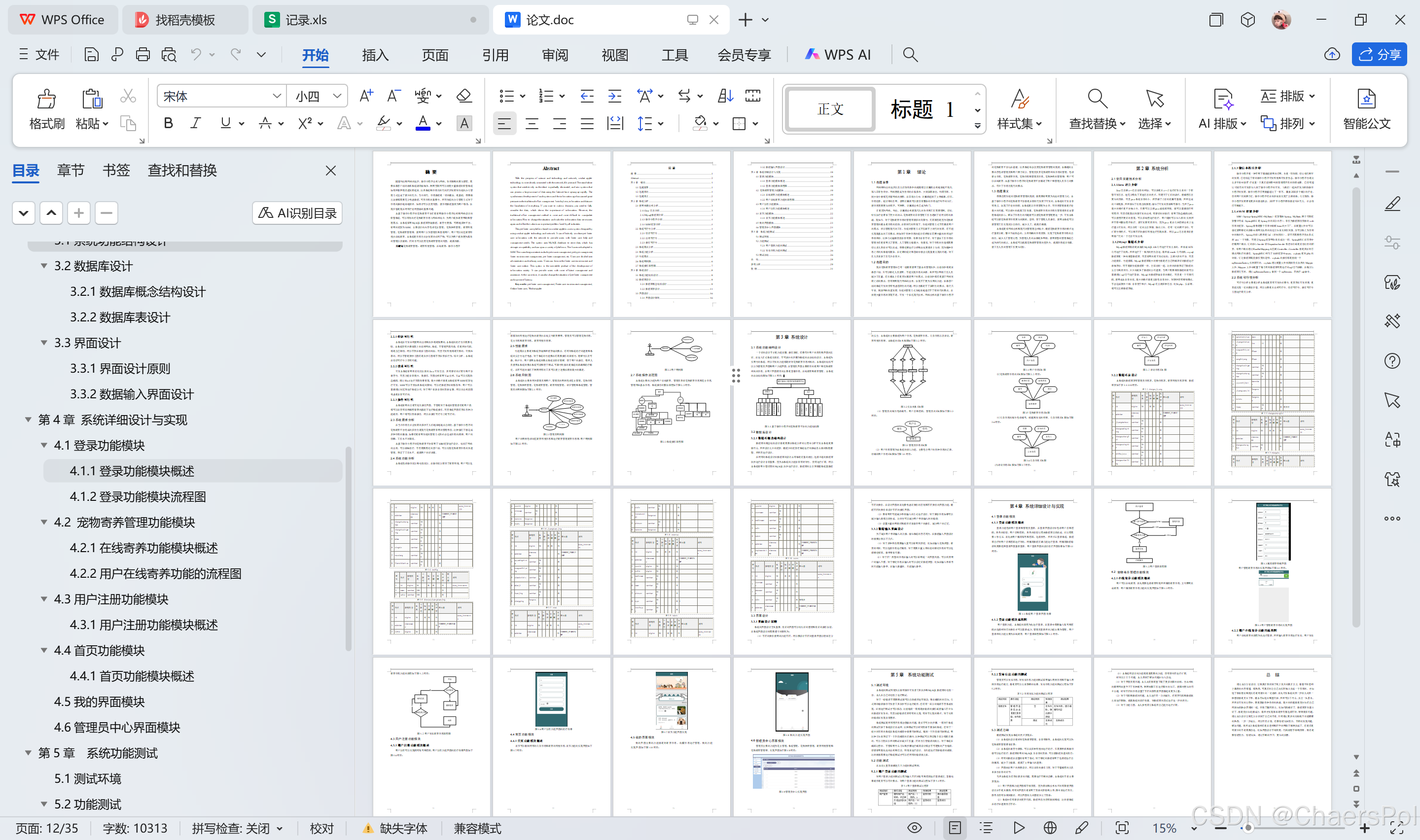
Task: Click the font color red A swatch
Action: 422,123
